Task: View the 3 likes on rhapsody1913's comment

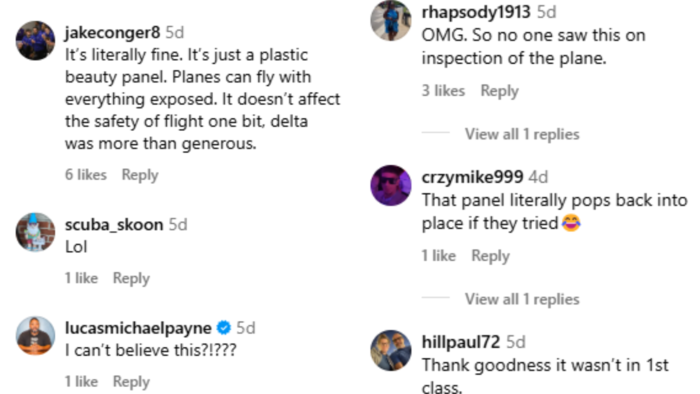Action: 443,91
